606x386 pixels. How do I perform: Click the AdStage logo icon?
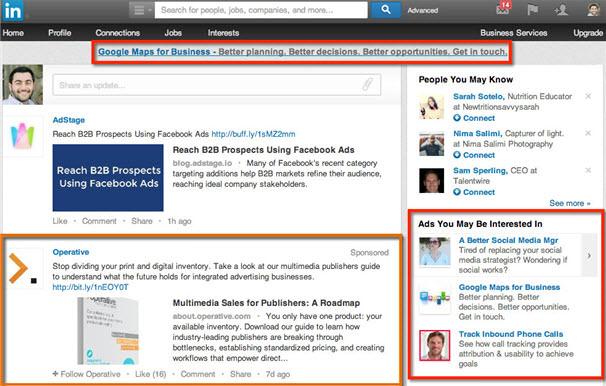click(22, 136)
